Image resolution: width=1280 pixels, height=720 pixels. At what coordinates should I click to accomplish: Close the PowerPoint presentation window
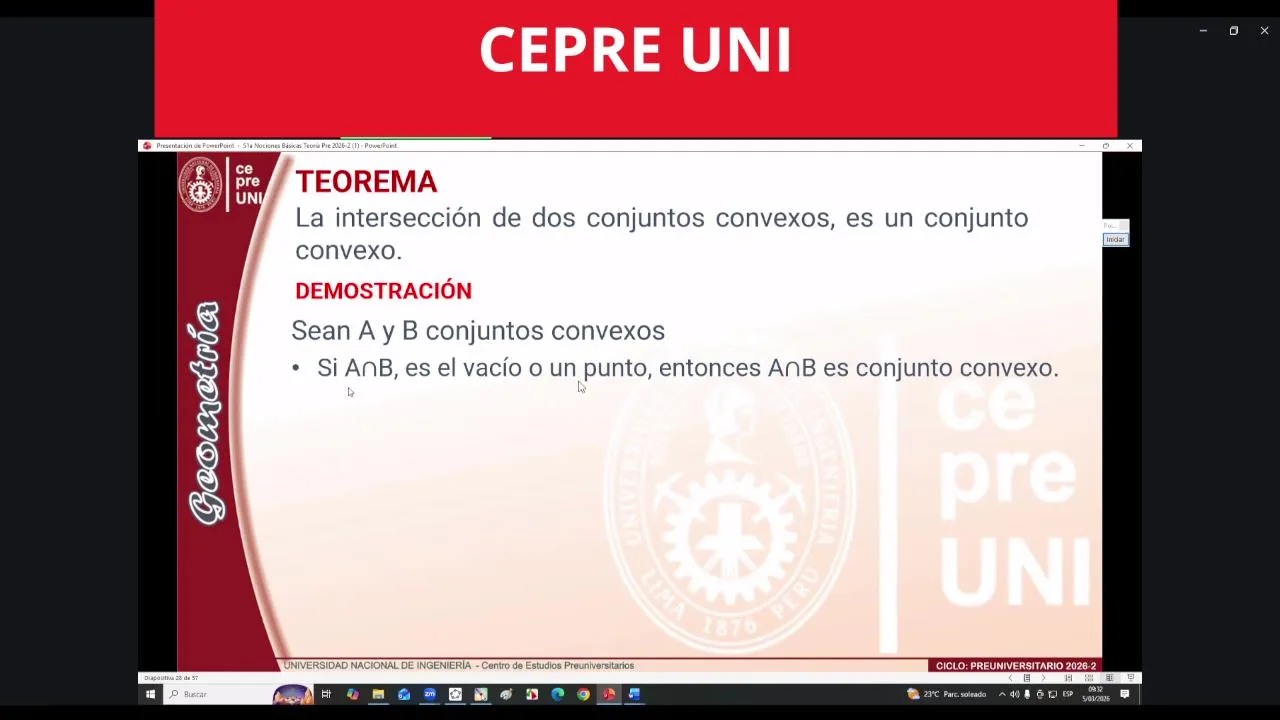pyautogui.click(x=1130, y=146)
